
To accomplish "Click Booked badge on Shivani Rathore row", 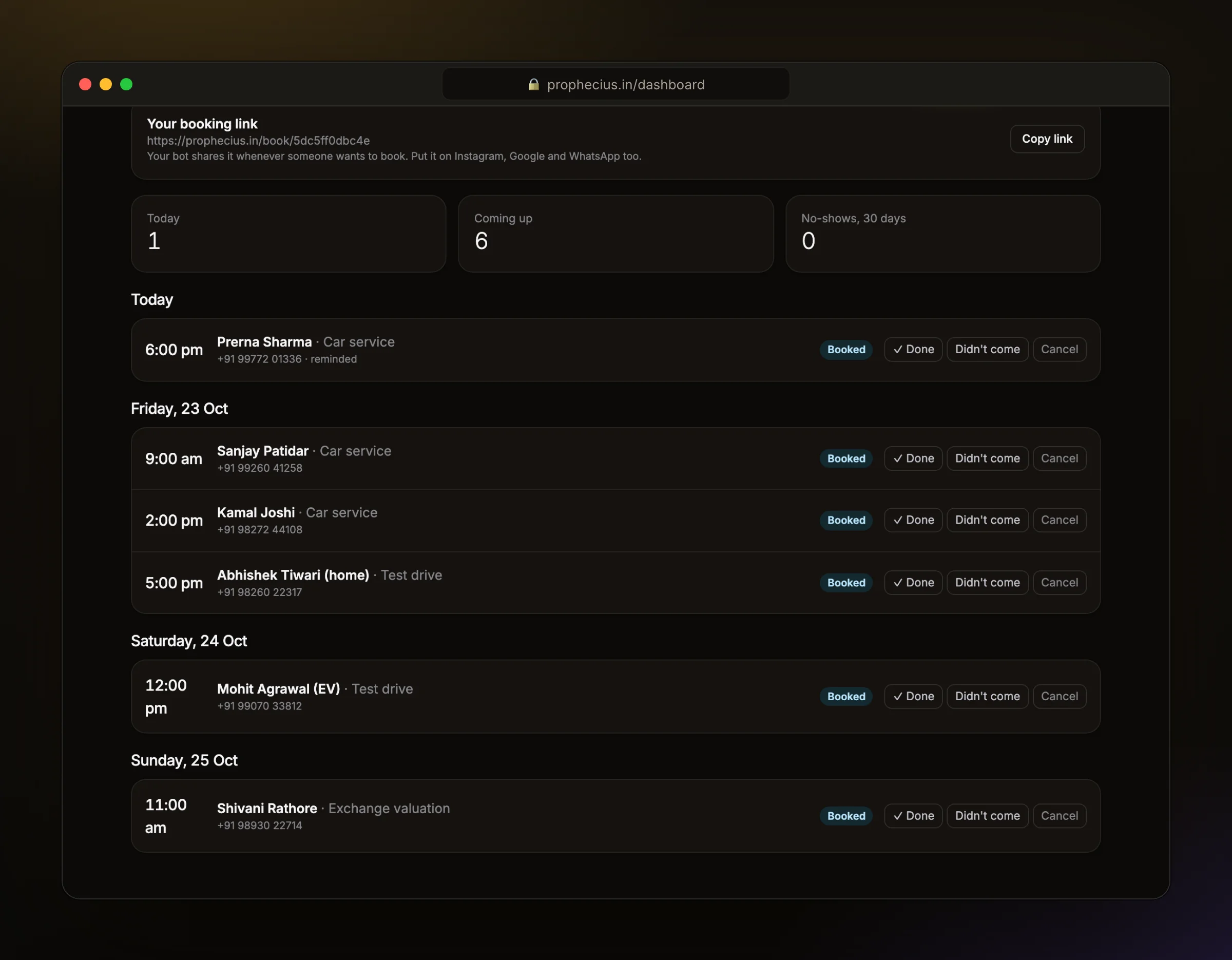I will click(x=846, y=816).
